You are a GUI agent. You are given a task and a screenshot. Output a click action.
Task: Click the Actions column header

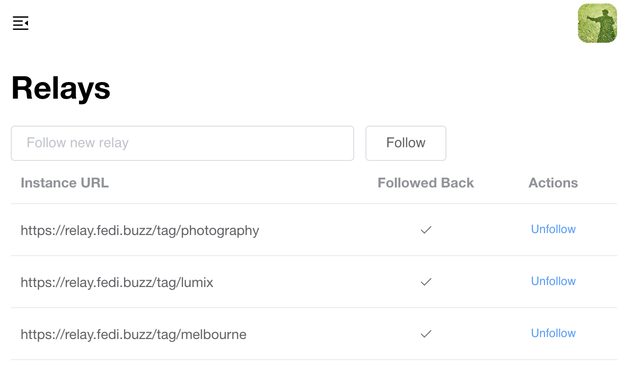point(553,183)
